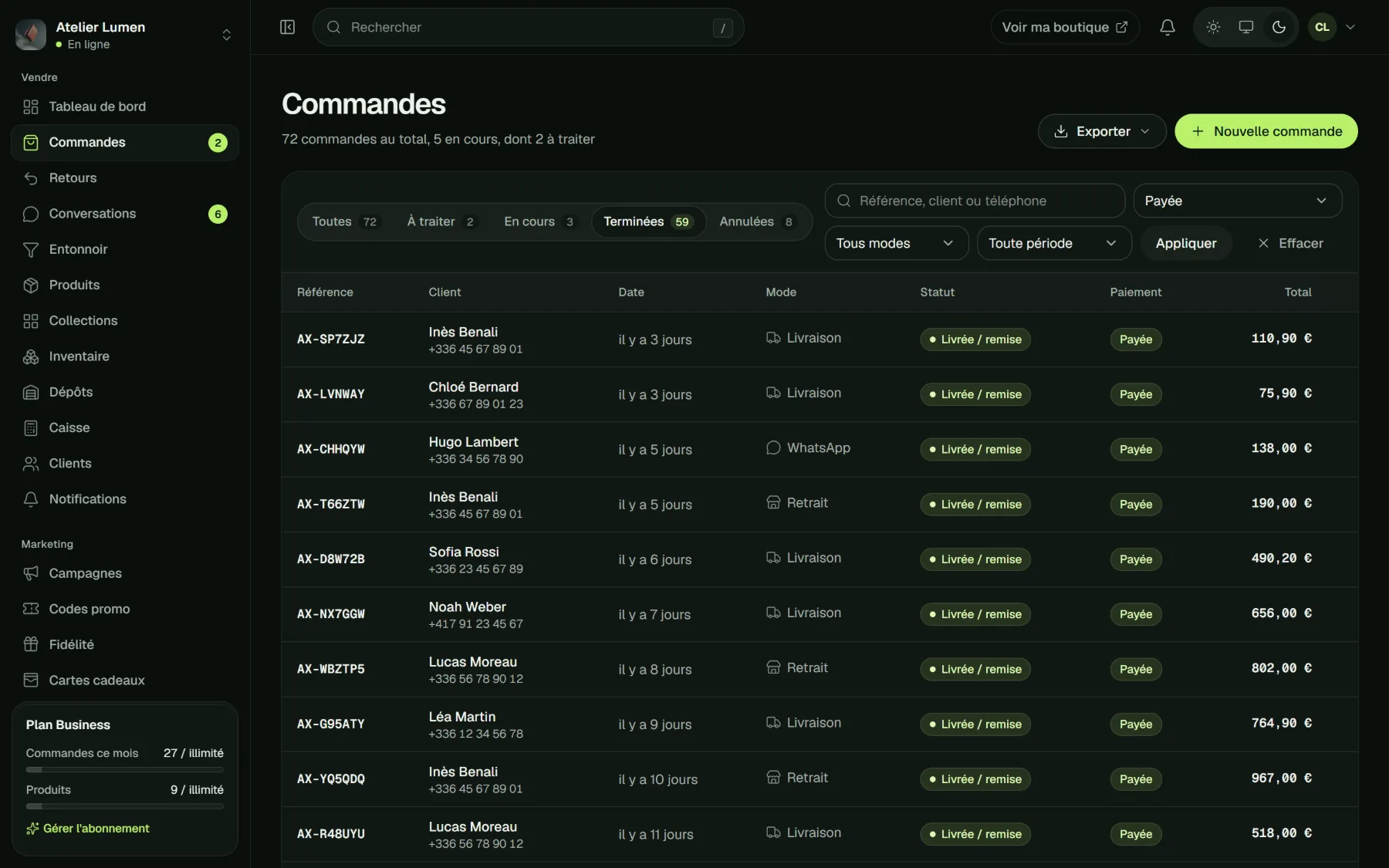Open Codes promo page
Image resolution: width=1389 pixels, height=868 pixels.
coord(125,609)
